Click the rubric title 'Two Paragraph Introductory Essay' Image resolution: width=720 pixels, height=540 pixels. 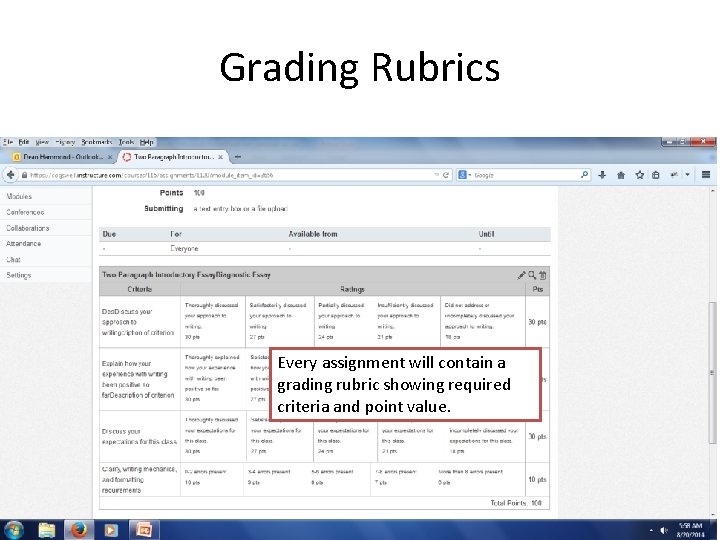[186, 275]
